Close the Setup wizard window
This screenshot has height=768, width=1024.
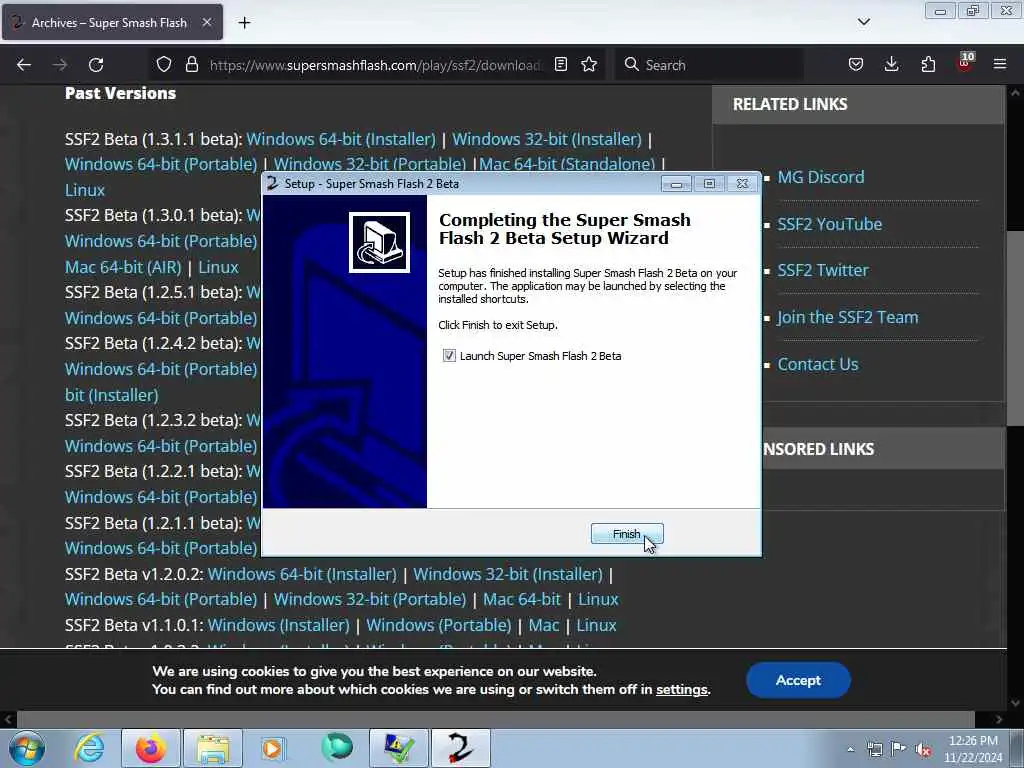coord(743,184)
